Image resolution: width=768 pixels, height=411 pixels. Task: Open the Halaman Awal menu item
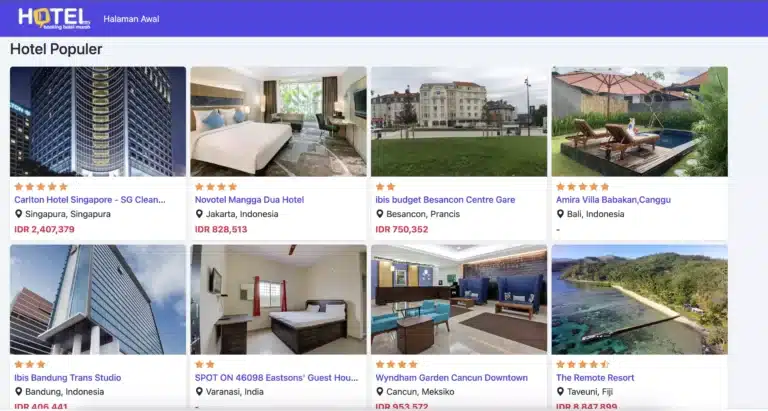(131, 19)
